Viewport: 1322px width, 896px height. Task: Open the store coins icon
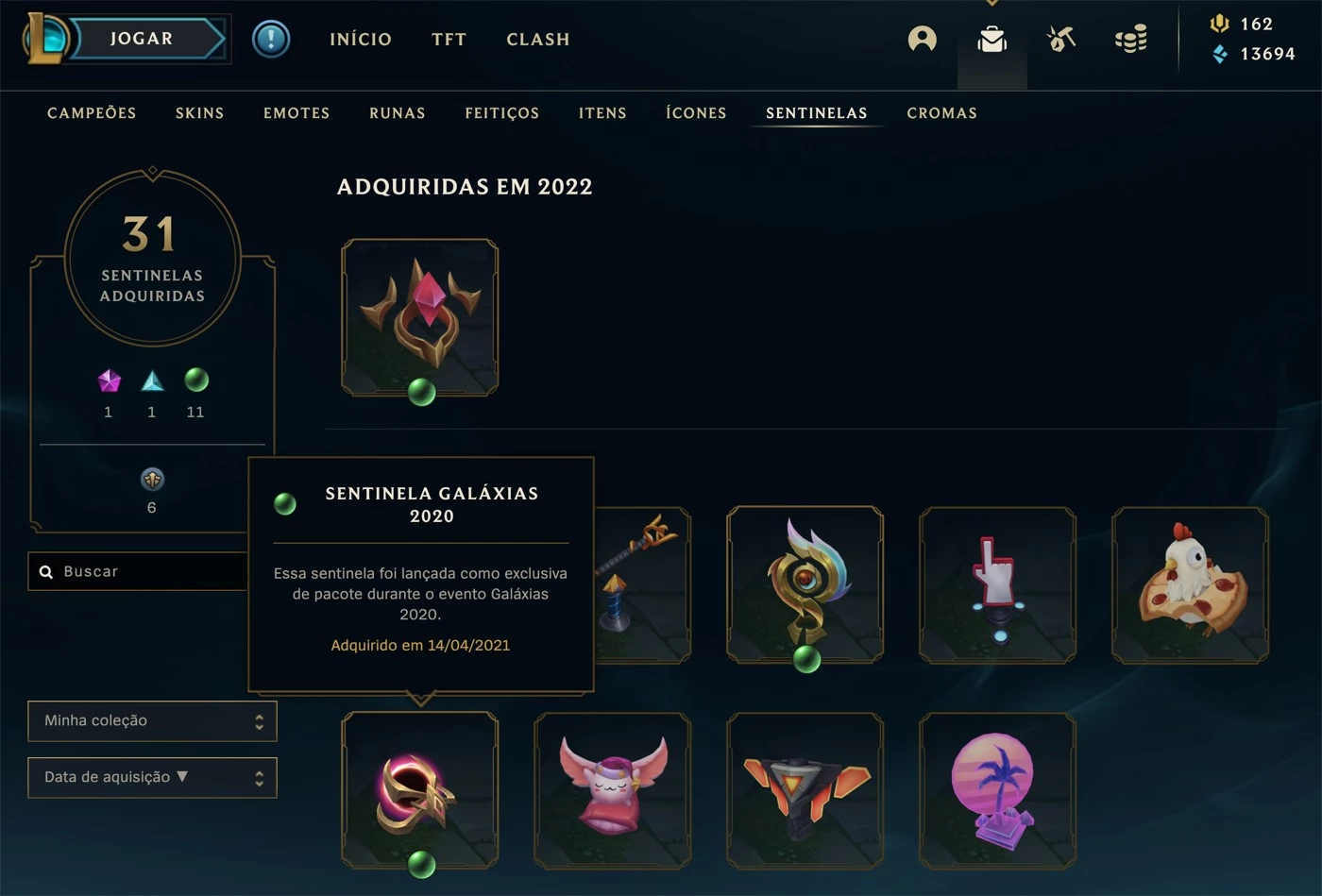pos(1130,39)
